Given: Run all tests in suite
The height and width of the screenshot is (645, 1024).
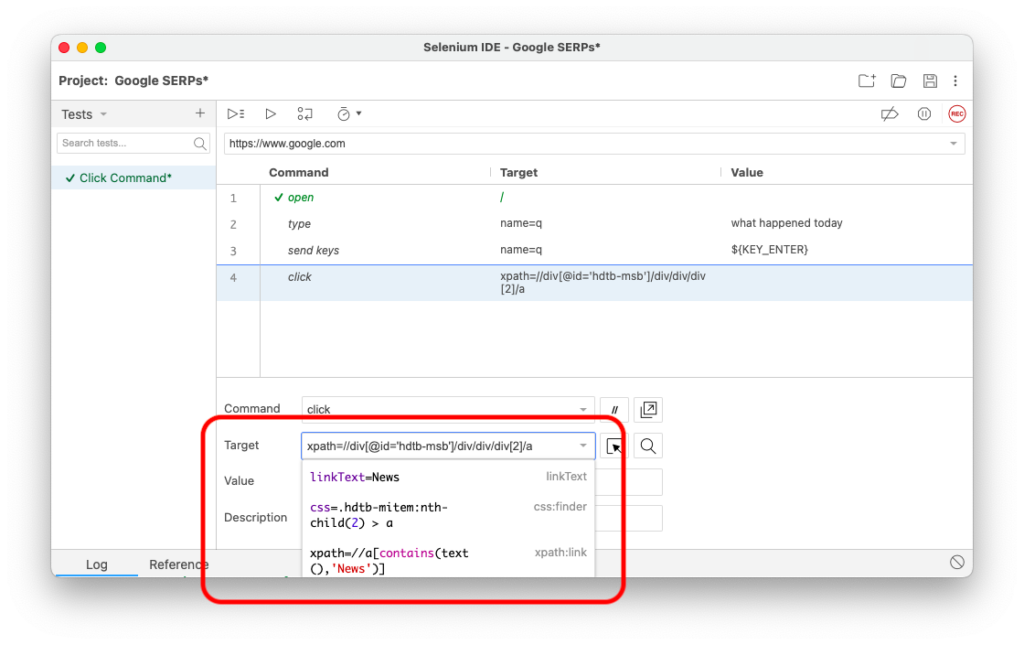Looking at the screenshot, I should (x=236, y=114).
